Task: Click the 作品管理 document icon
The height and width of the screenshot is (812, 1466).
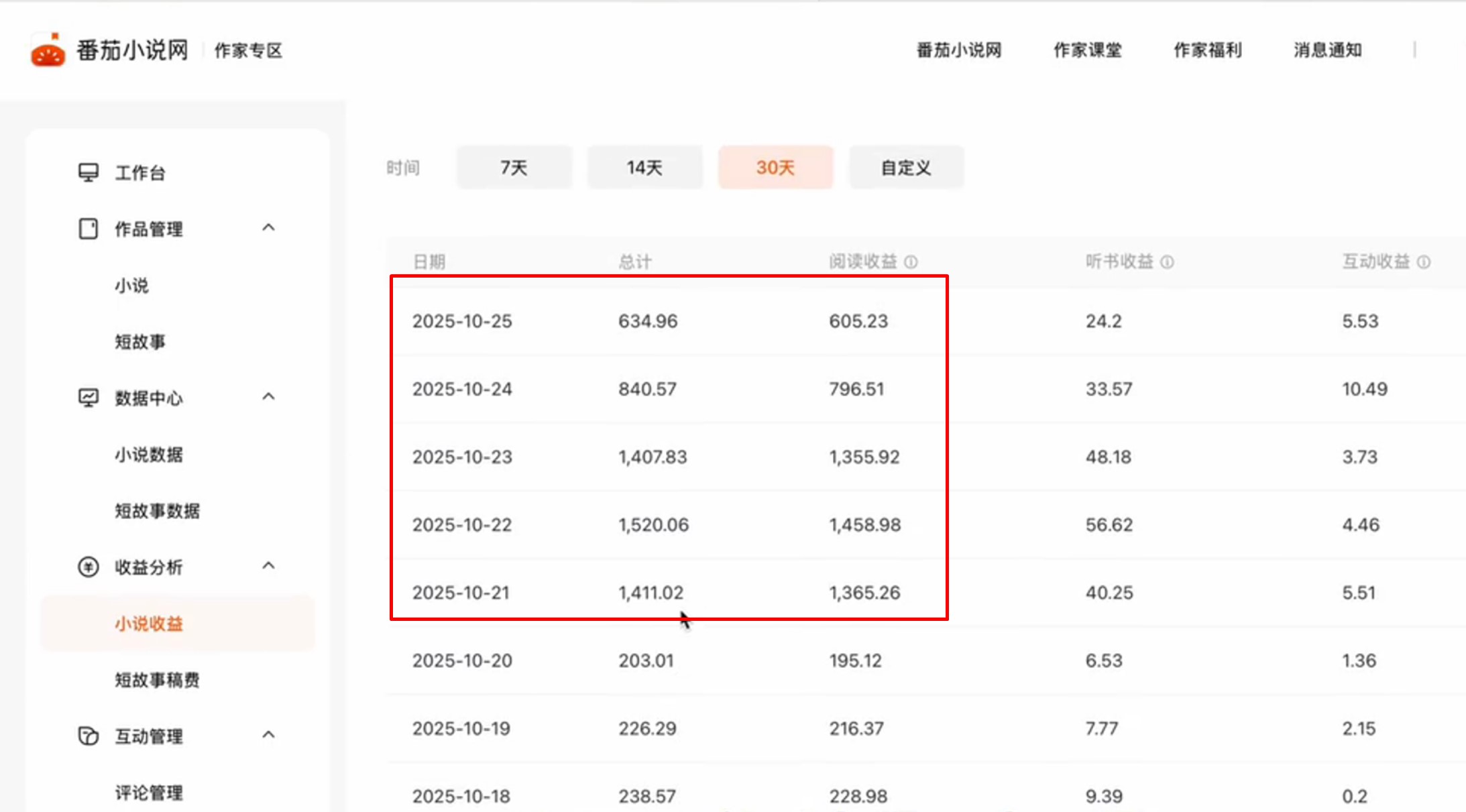Action: pos(87,229)
